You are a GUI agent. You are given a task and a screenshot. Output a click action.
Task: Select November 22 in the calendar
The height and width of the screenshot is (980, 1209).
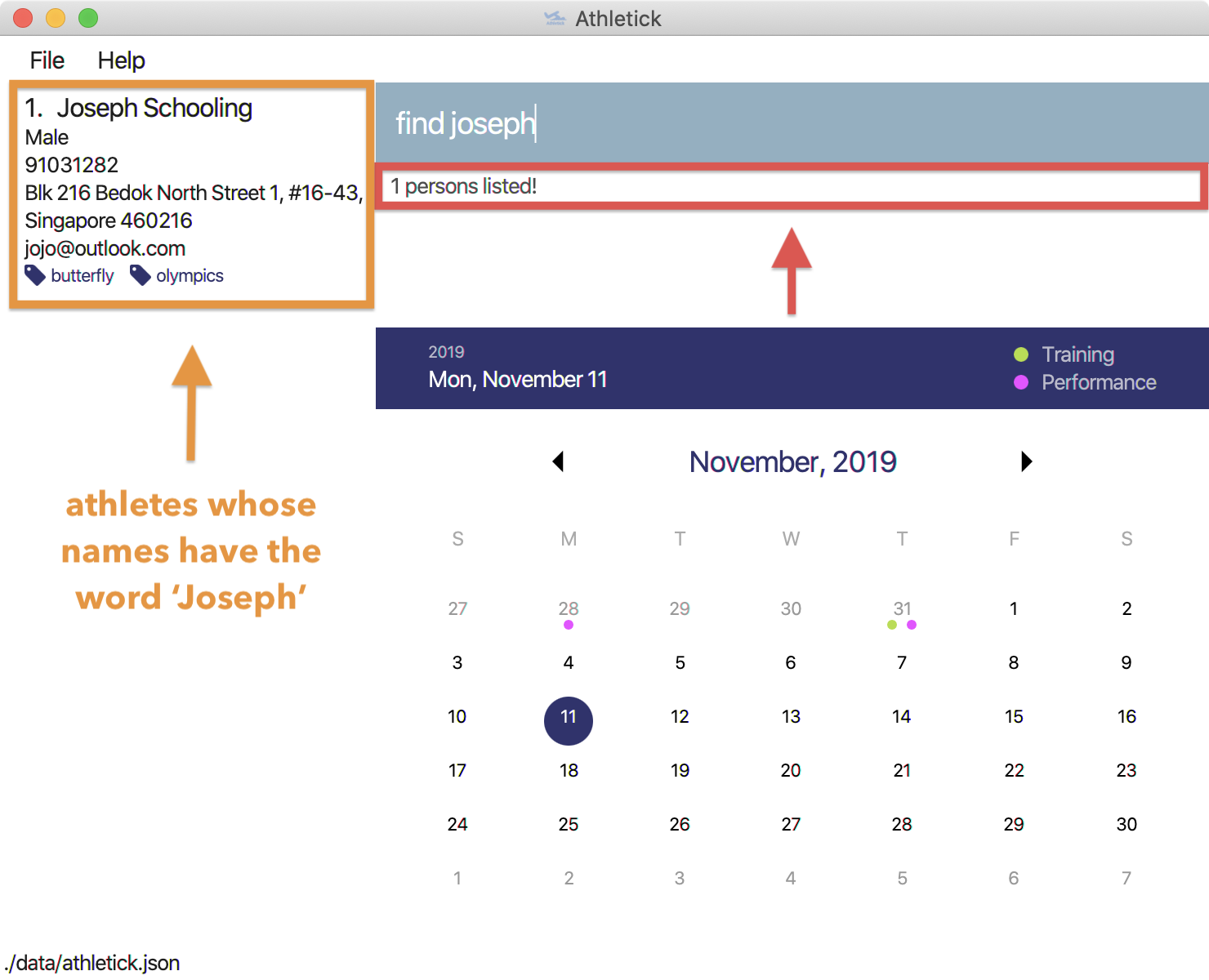(x=1014, y=770)
